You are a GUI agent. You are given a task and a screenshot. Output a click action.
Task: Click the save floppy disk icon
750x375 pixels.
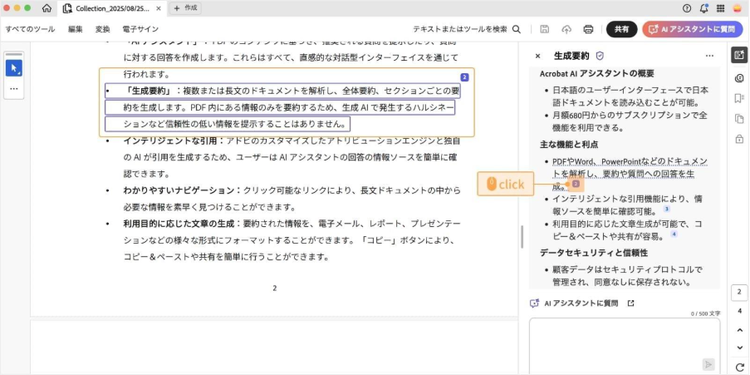544,29
